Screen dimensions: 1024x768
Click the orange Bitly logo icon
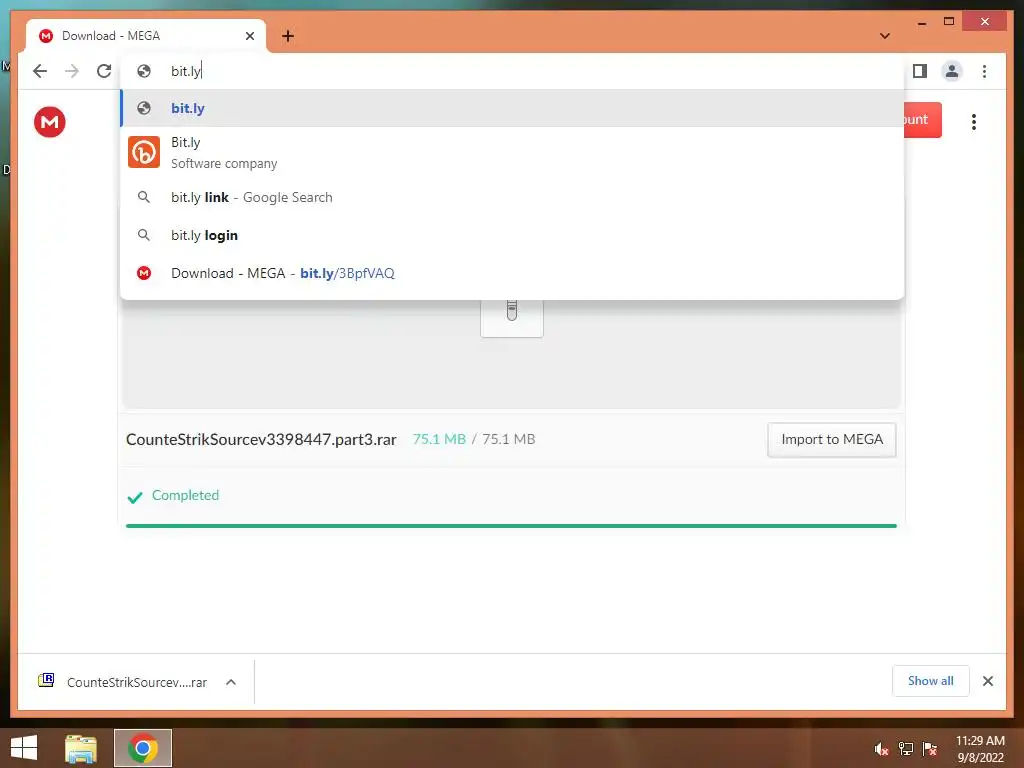click(x=144, y=152)
